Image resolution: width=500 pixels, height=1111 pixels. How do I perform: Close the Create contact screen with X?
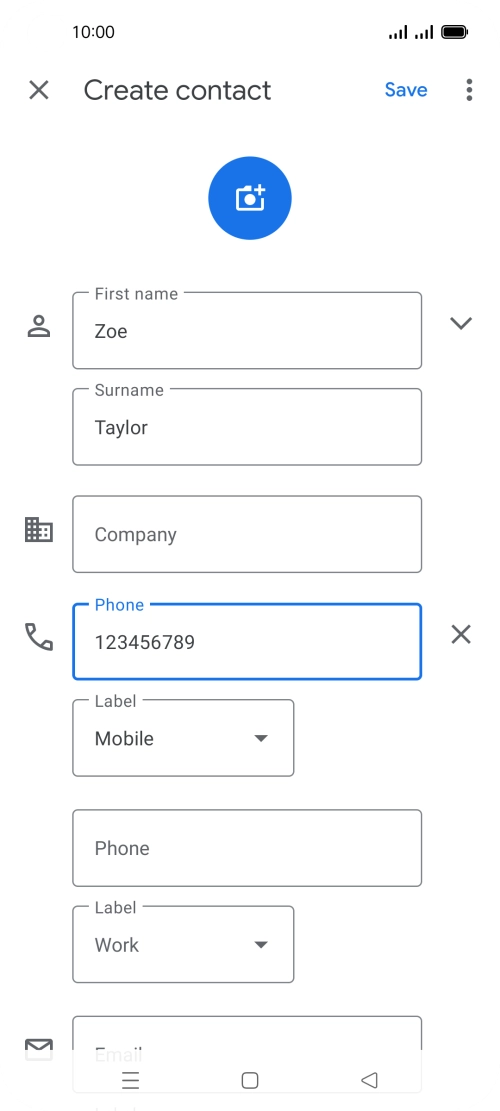click(38, 90)
